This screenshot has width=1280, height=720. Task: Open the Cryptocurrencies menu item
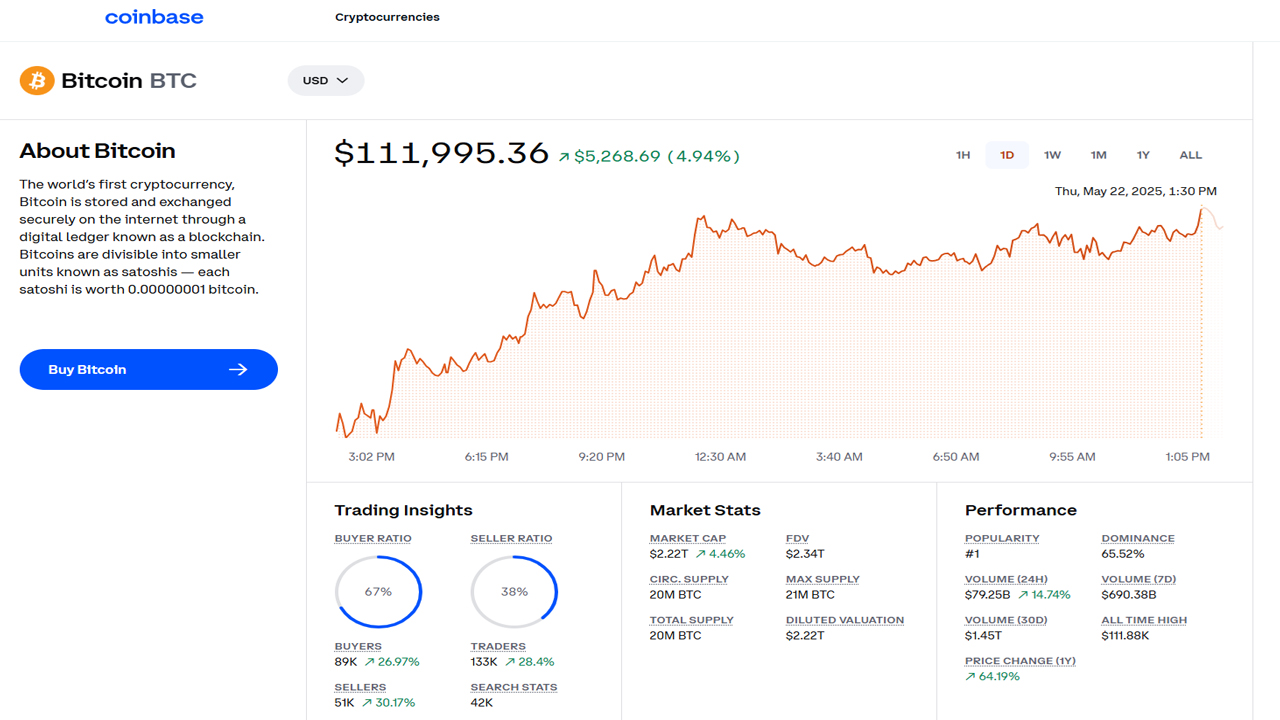pos(387,17)
